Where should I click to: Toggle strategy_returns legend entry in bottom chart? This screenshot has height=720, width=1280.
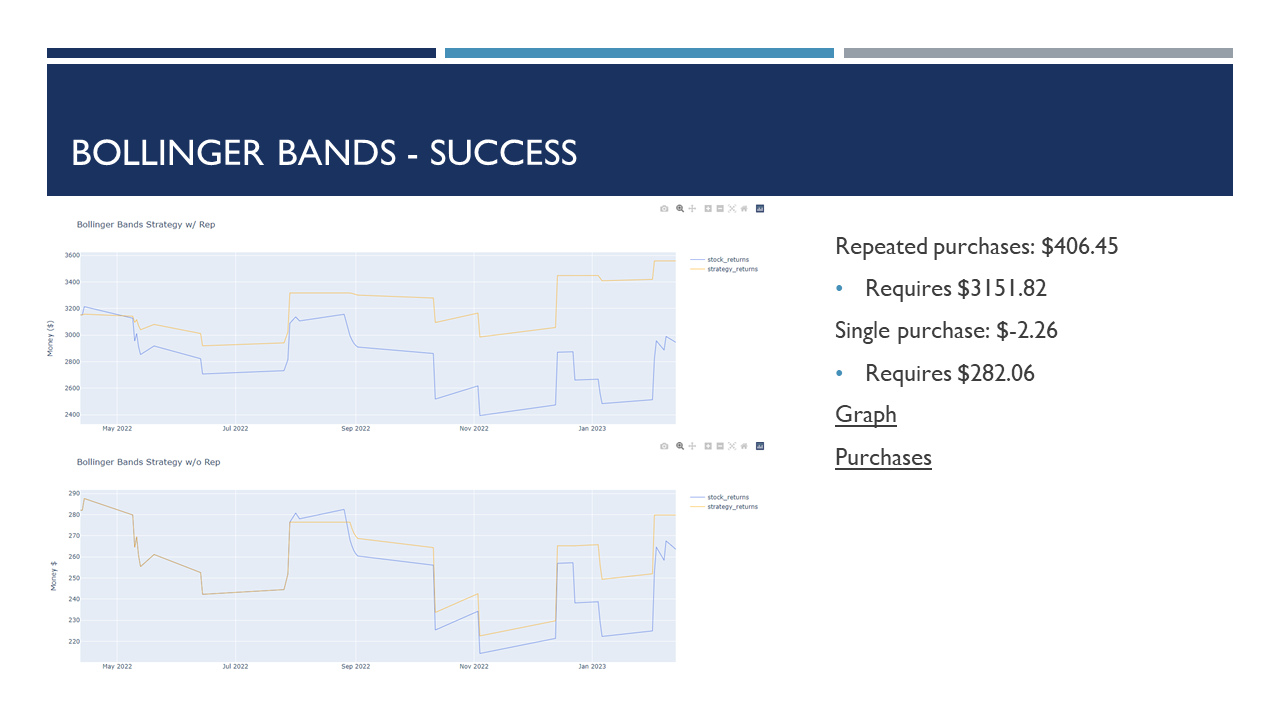732,507
